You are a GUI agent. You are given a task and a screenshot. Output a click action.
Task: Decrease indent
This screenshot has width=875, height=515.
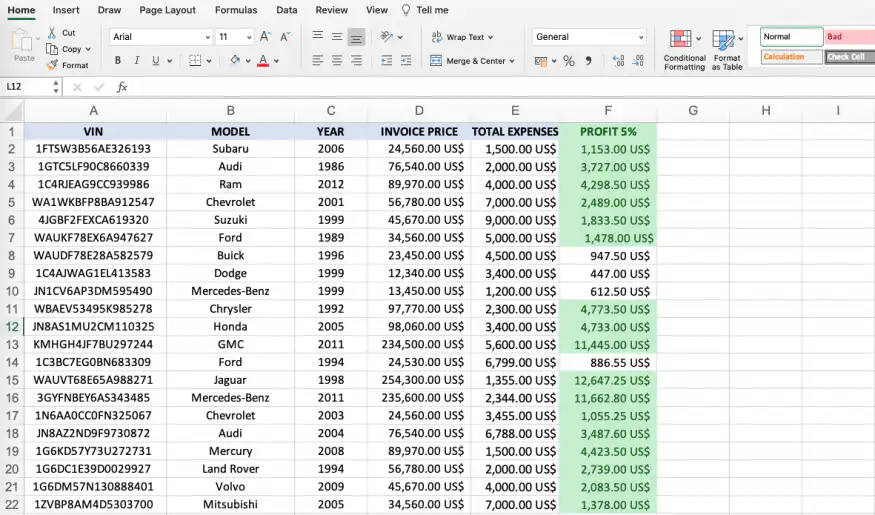click(x=386, y=60)
